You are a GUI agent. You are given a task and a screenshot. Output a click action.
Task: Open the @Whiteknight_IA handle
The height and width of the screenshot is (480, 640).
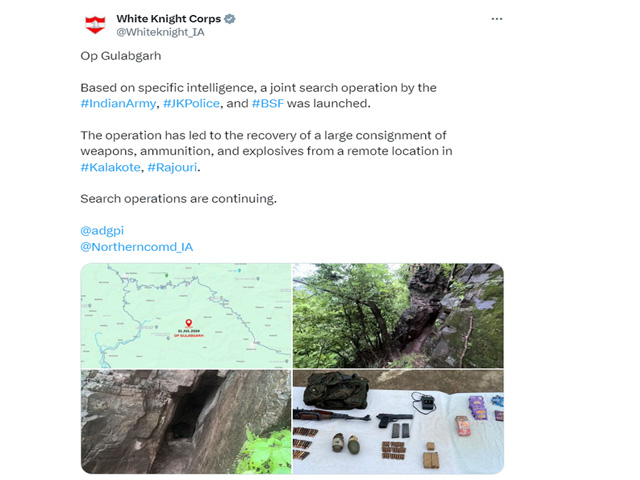point(160,32)
